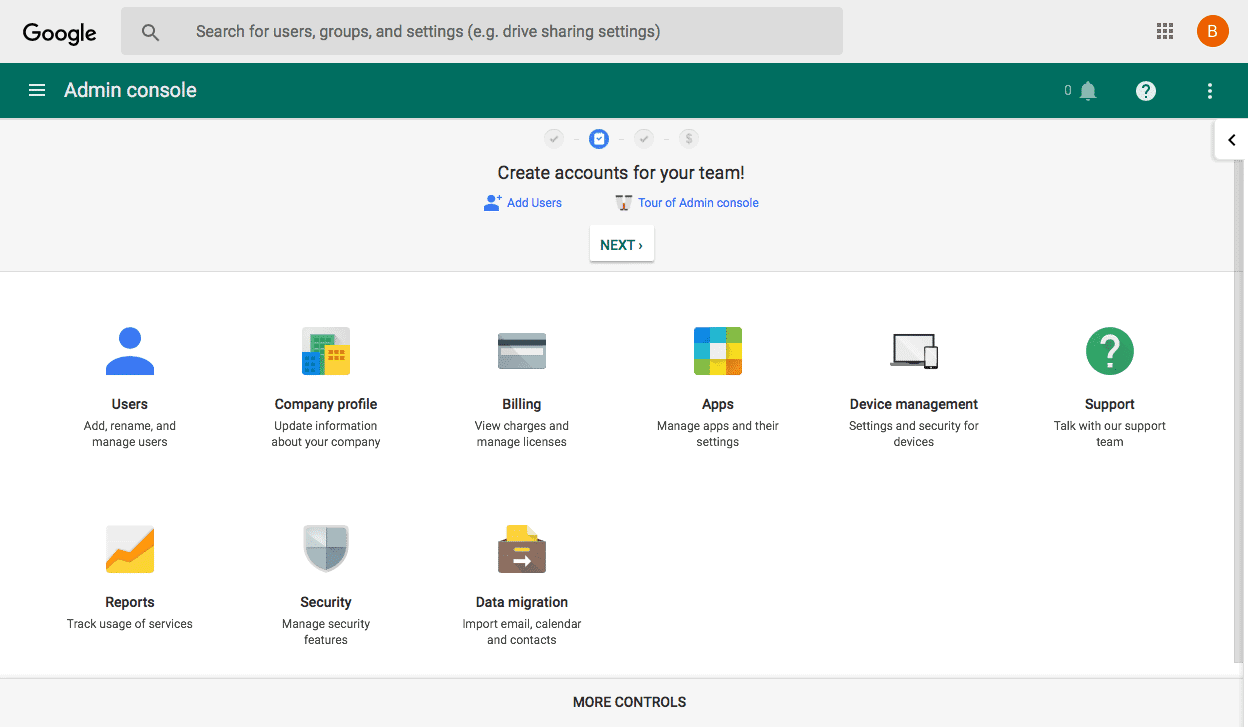Open the hamburger navigation menu
This screenshot has height=727, width=1248.
37,90
